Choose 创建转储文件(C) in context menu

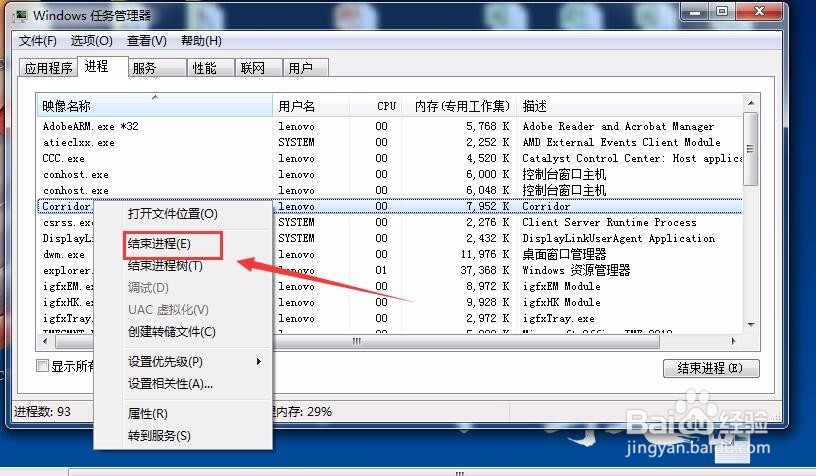pos(172,332)
